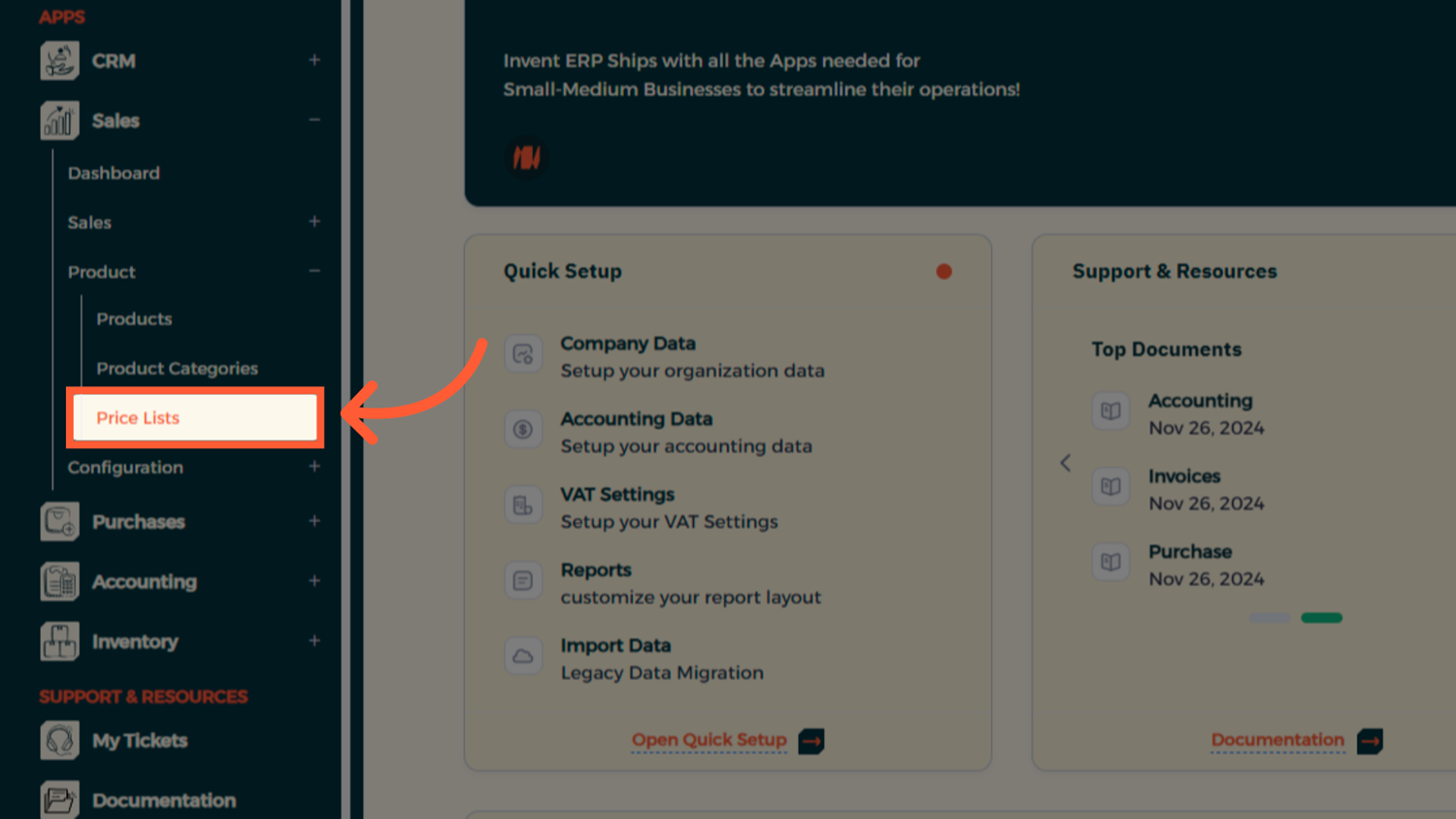Click the Import Data cloud icon
Viewport: 1456px width, 819px height.
[522, 657]
